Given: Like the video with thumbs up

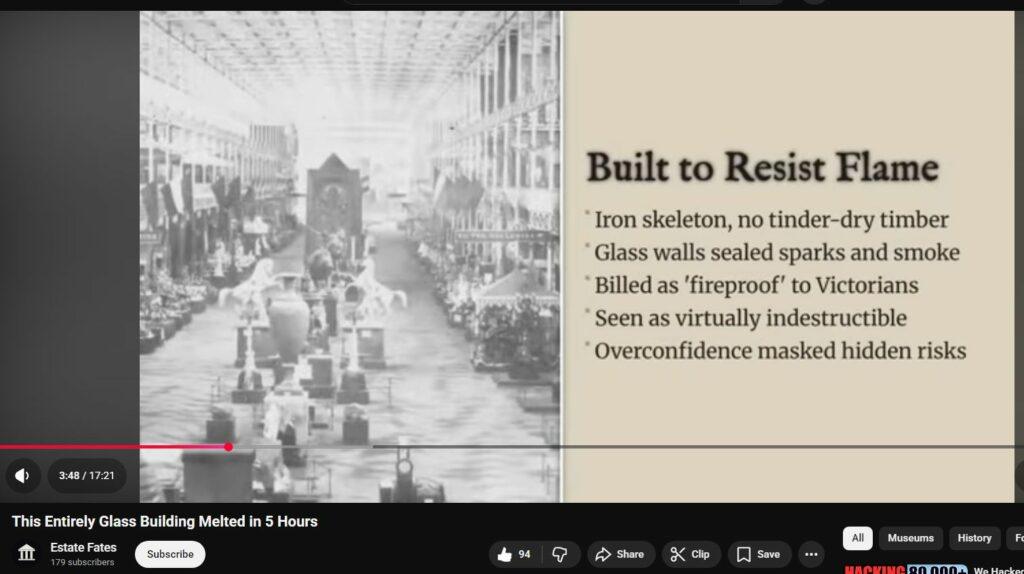Looking at the screenshot, I should tap(514, 554).
